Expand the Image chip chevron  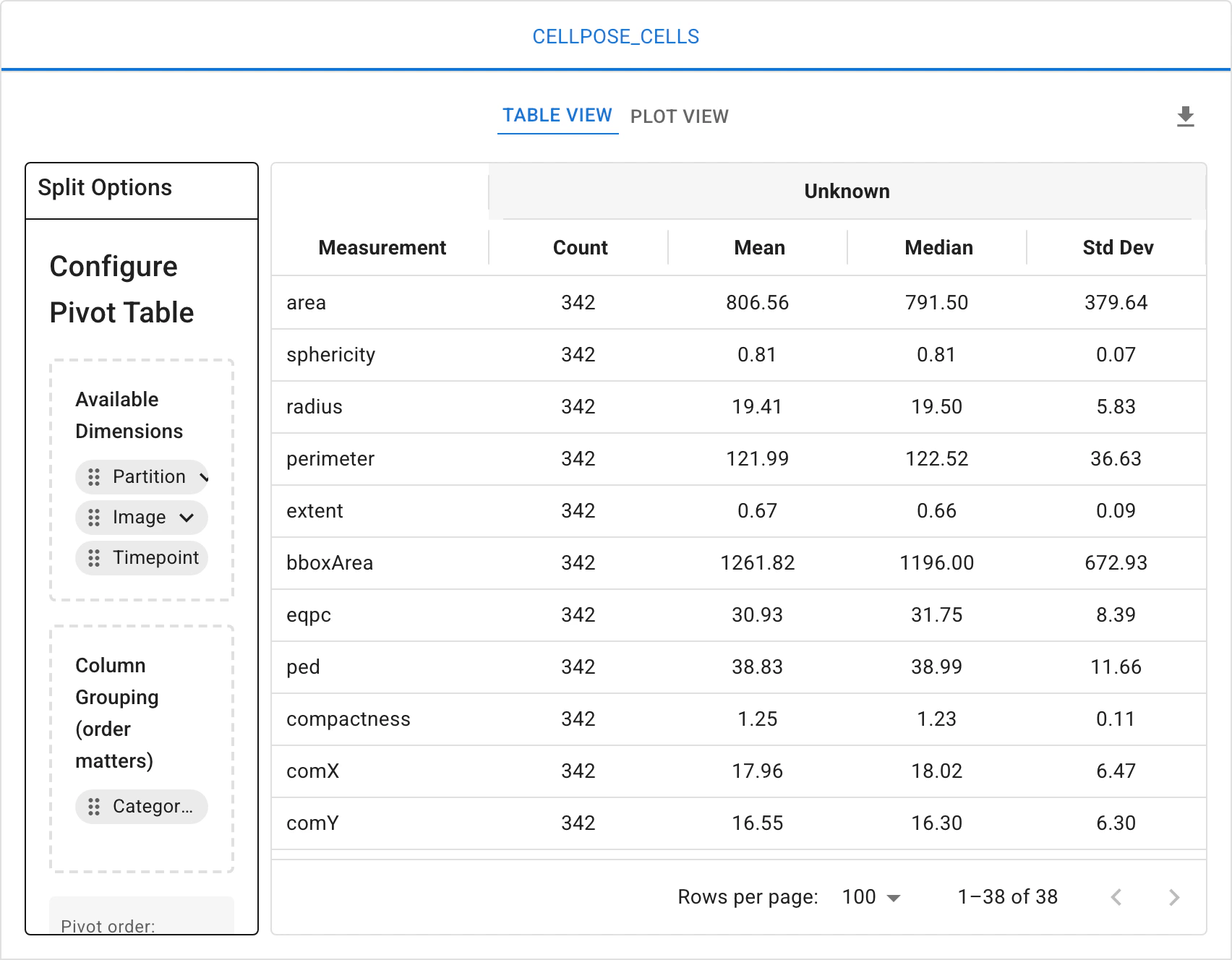187,518
